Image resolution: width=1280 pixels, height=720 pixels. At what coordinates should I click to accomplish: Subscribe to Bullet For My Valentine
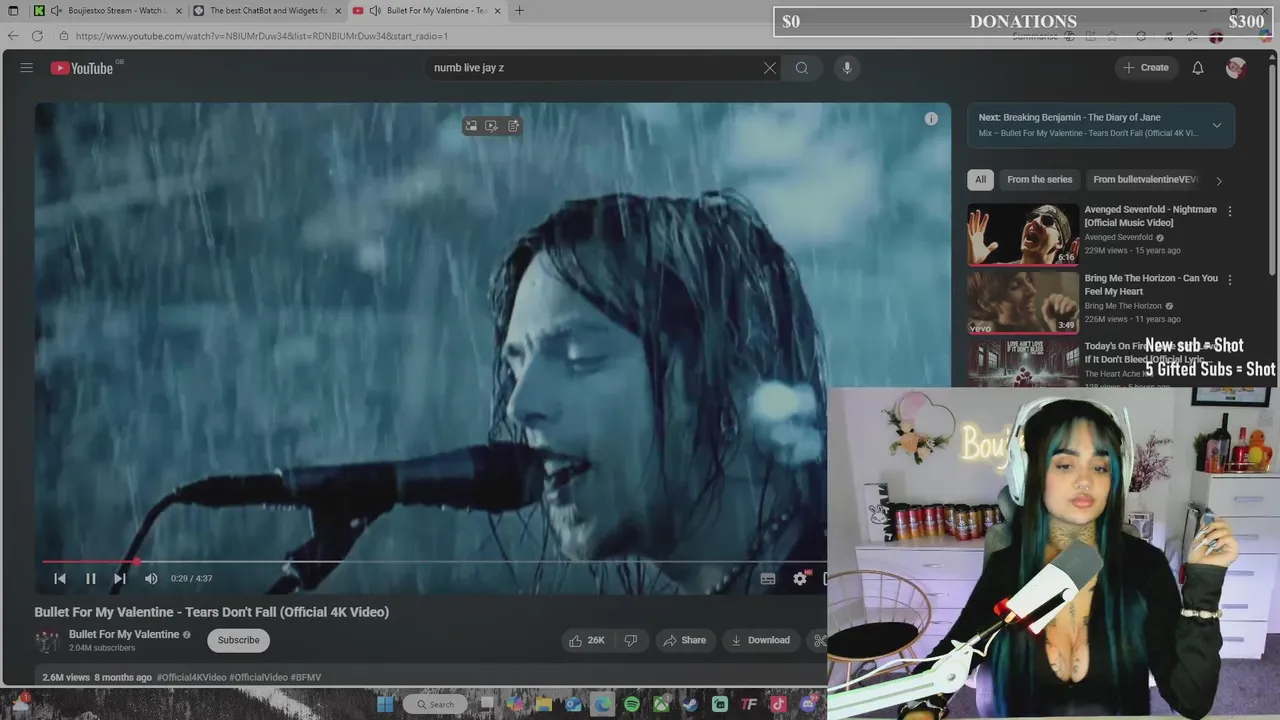coord(238,640)
